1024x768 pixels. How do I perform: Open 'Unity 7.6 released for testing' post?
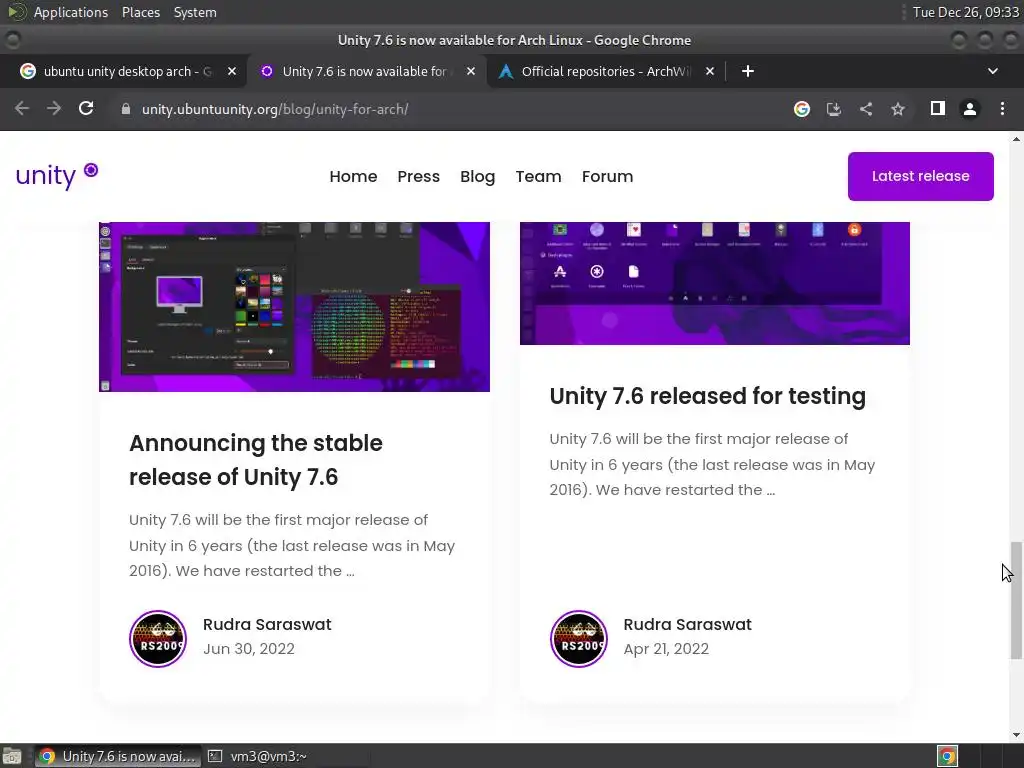click(x=707, y=396)
